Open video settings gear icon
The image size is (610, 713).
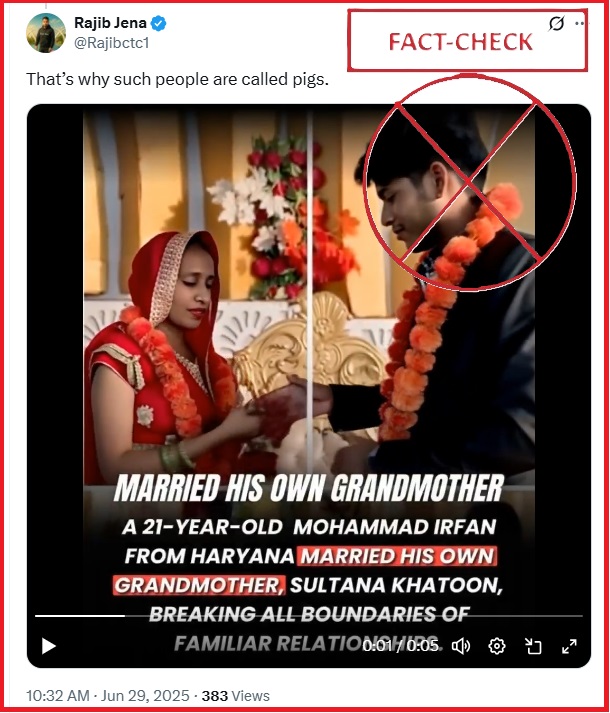click(x=496, y=646)
